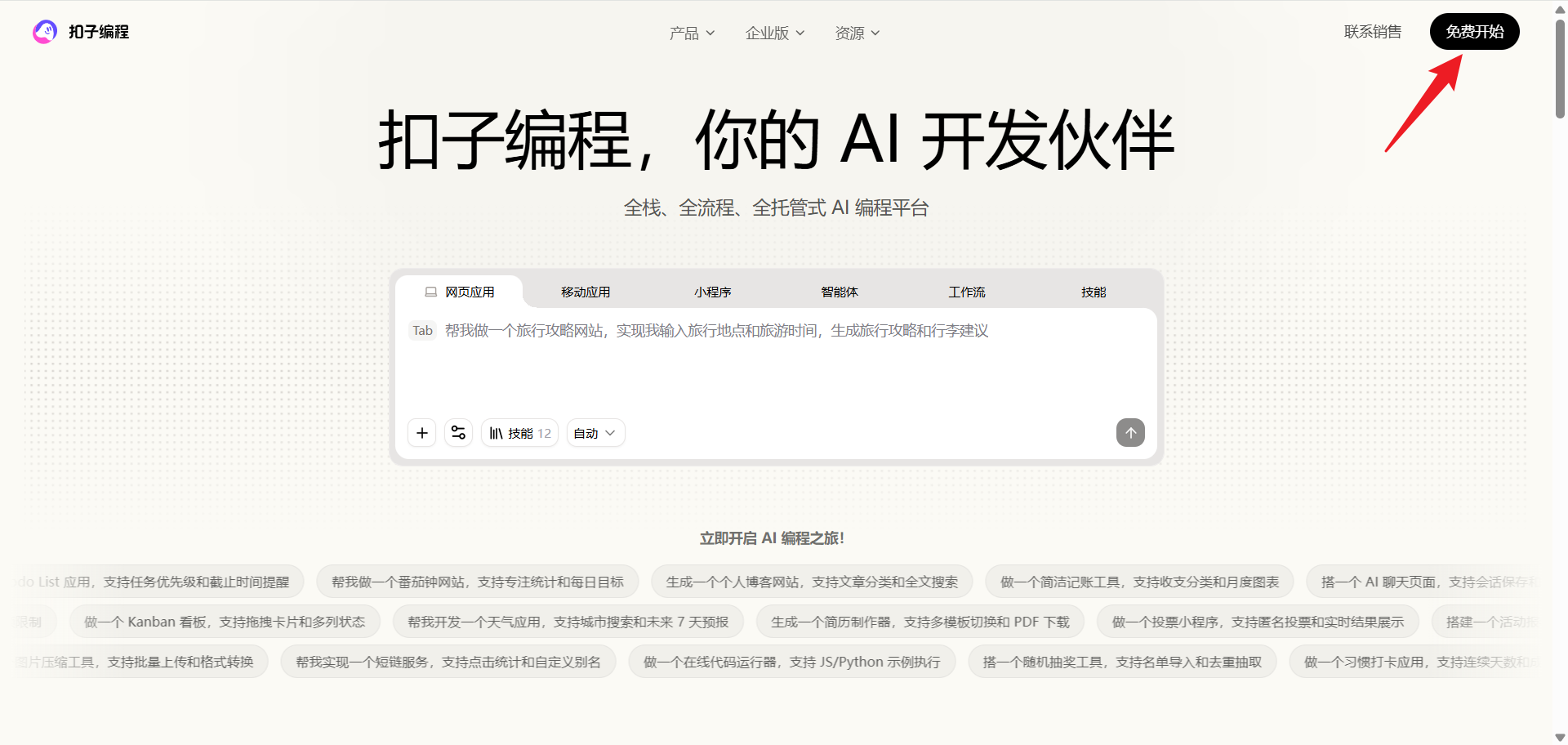Switch to the 技能 tab
Image resolution: width=1568 pixels, height=745 pixels.
pos(1094,292)
